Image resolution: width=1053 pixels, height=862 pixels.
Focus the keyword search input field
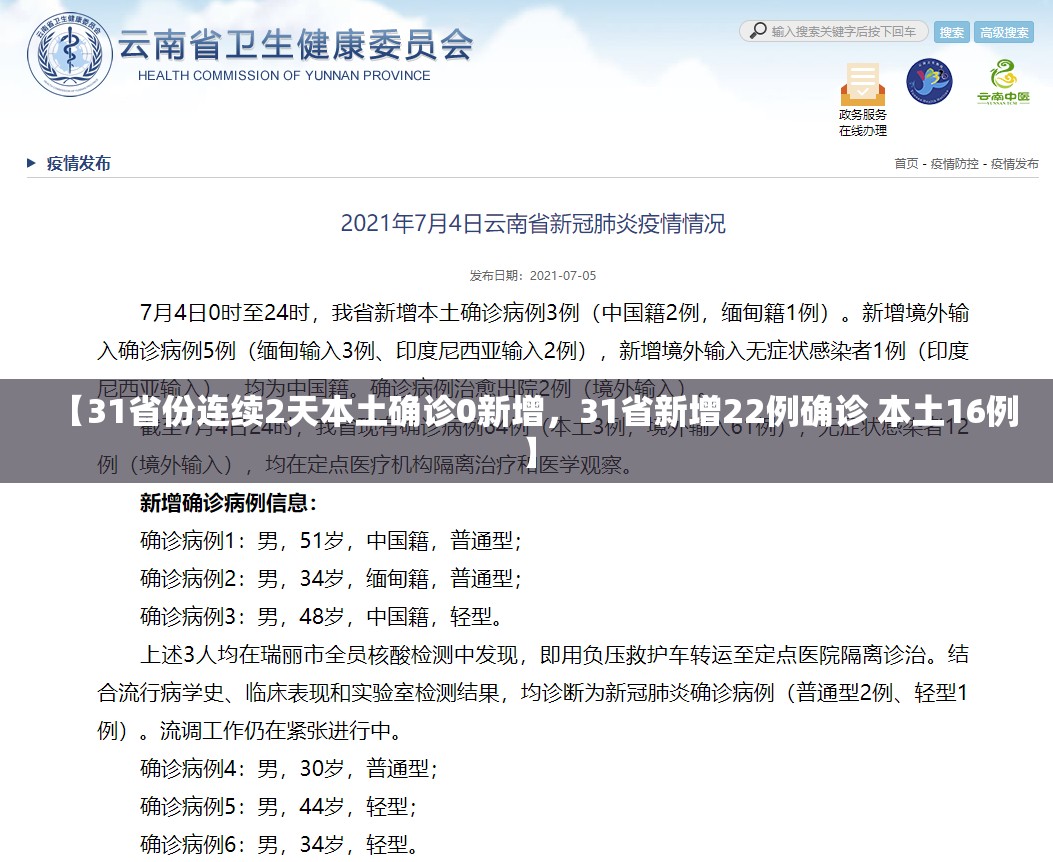(x=834, y=32)
